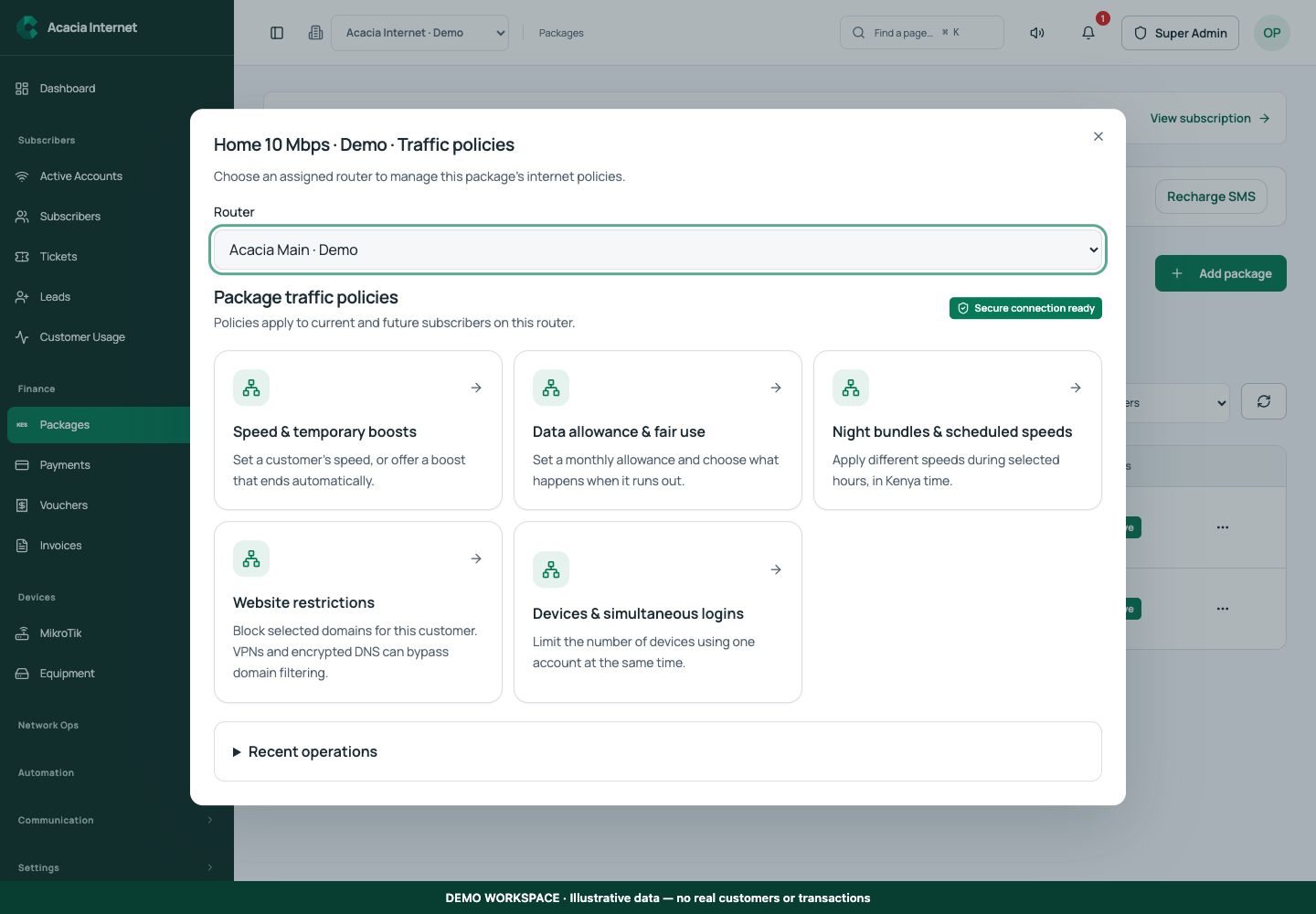This screenshot has width=1316, height=914.
Task: Open Equipment in the sidebar
Action: point(117,674)
